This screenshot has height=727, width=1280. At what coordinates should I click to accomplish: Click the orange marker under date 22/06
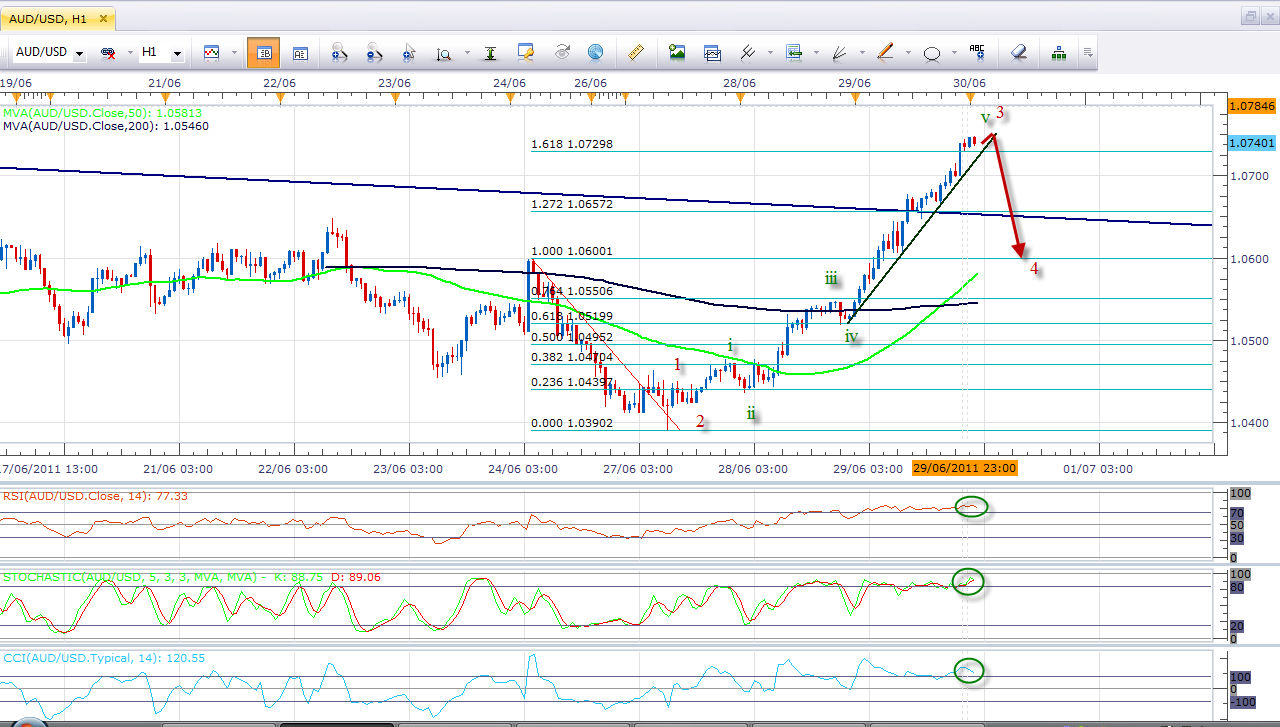280,97
